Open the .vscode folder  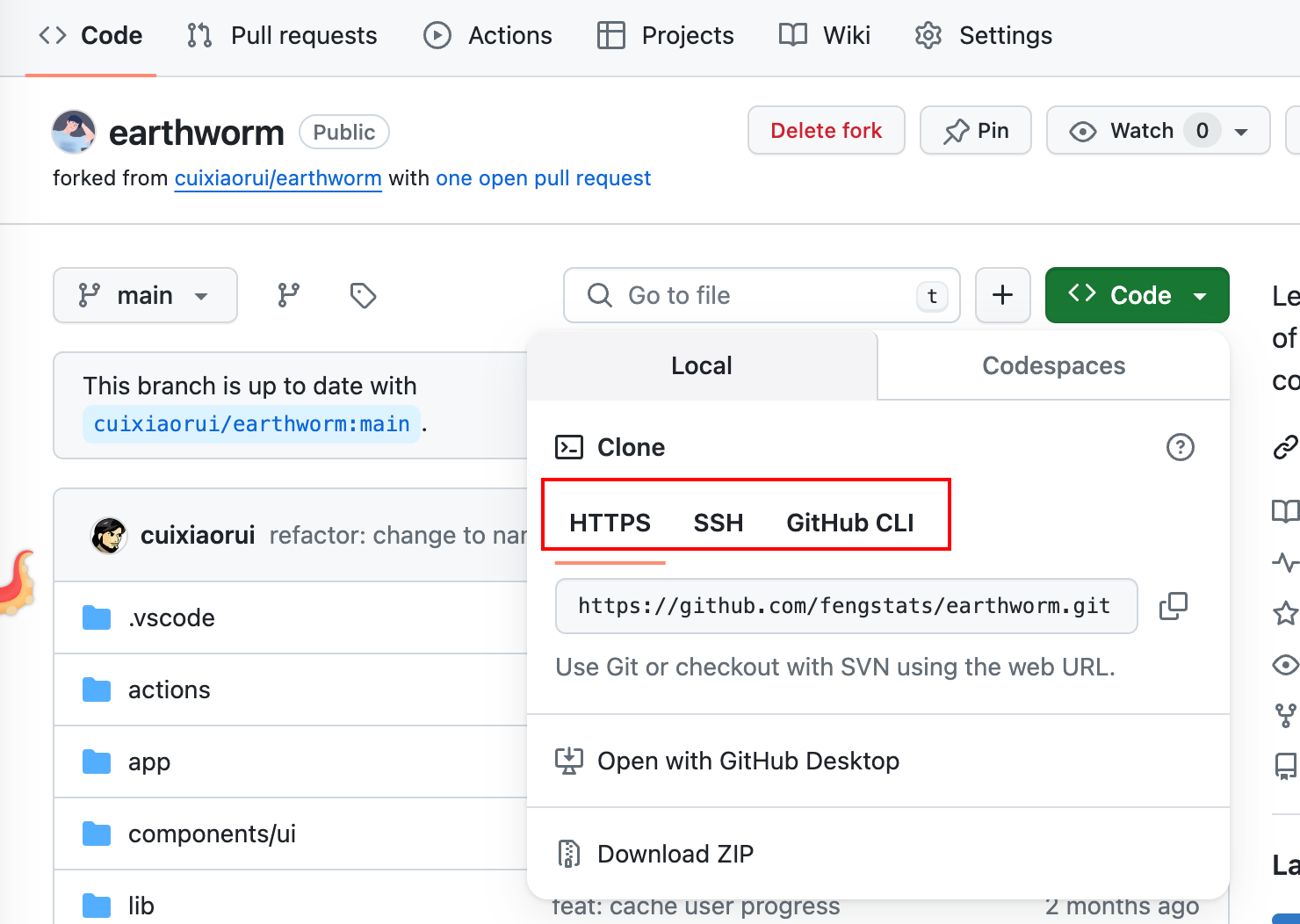tap(171, 617)
